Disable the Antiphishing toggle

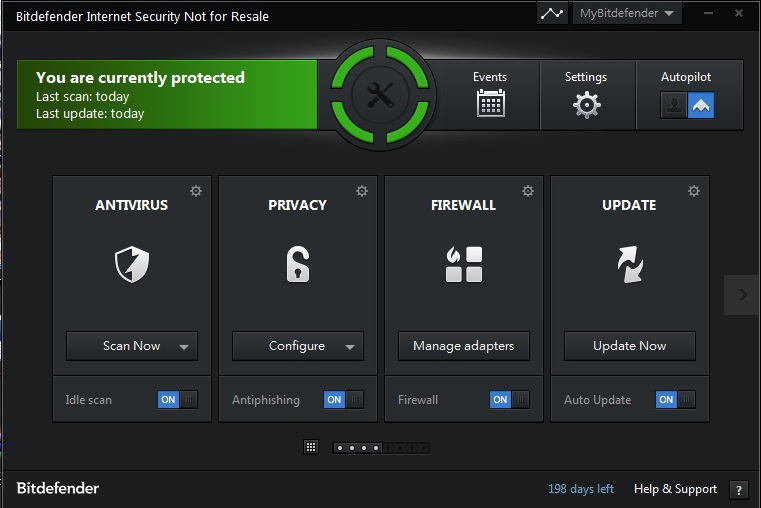click(343, 400)
